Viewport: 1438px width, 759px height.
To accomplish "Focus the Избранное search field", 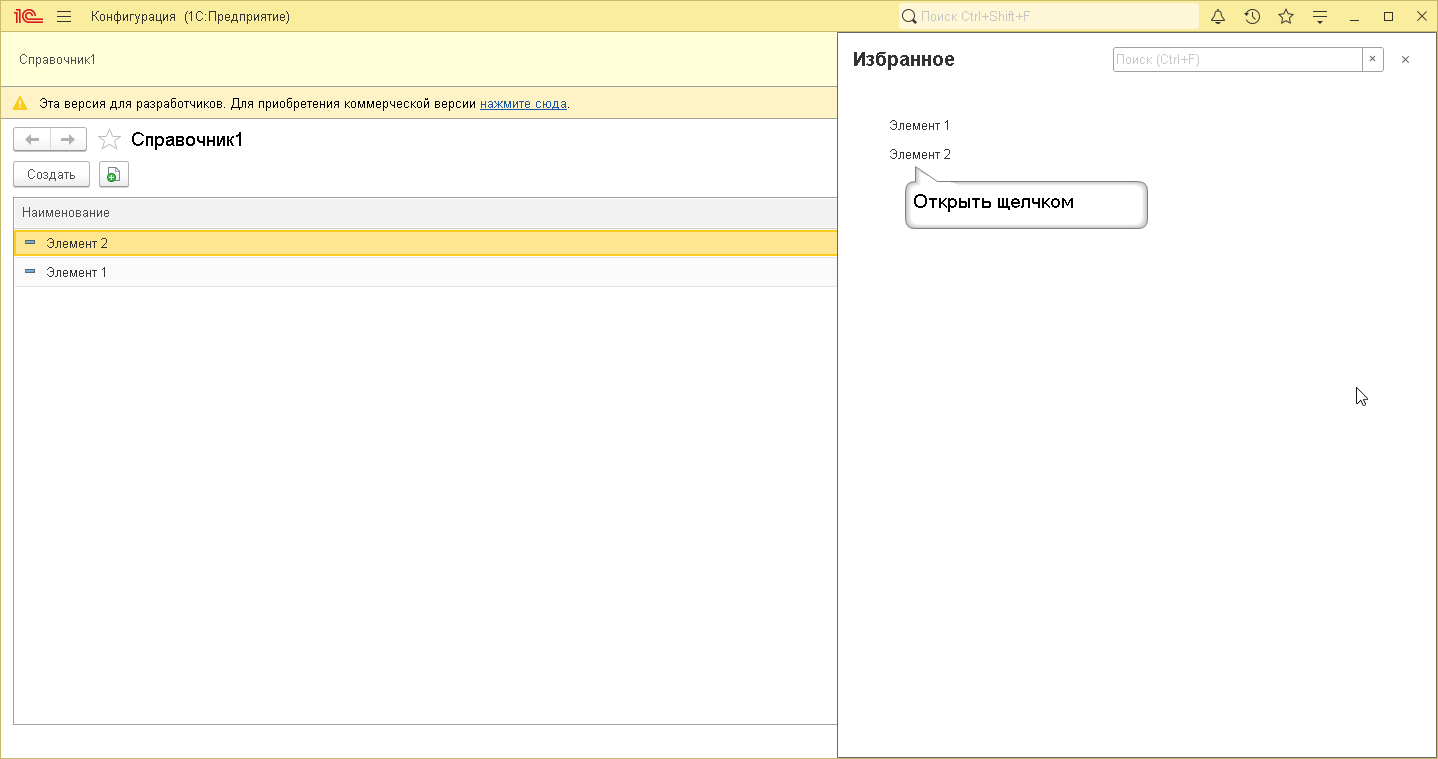I will tap(1237, 60).
